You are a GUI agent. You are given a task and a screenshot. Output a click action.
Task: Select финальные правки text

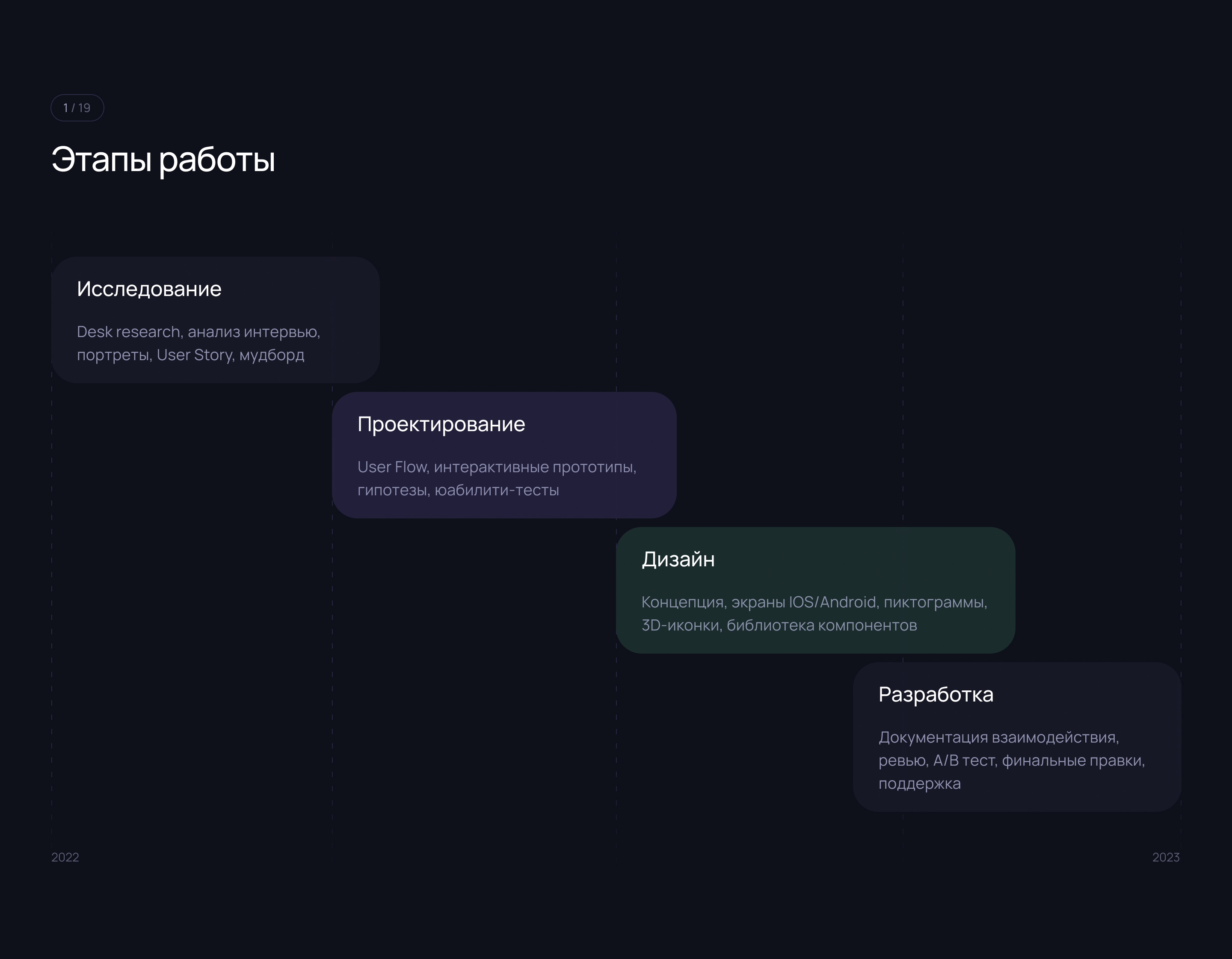[x=1072, y=761]
